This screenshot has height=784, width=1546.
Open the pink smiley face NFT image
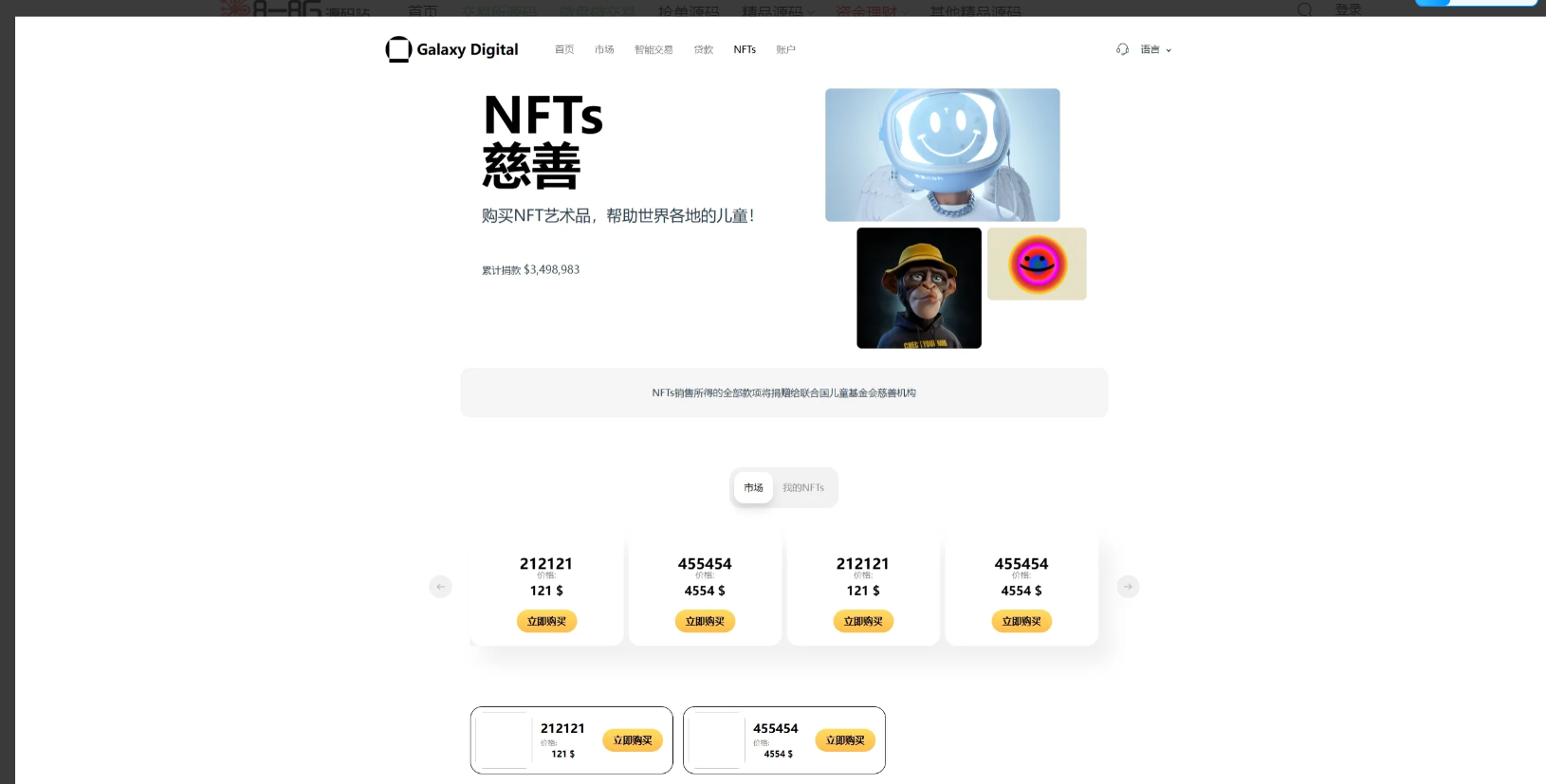pos(1037,264)
